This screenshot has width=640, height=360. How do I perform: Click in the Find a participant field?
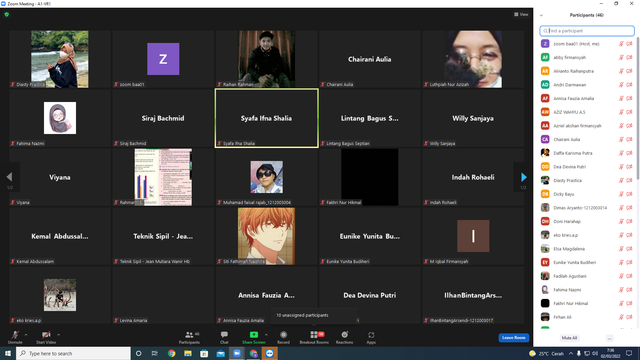point(587,31)
